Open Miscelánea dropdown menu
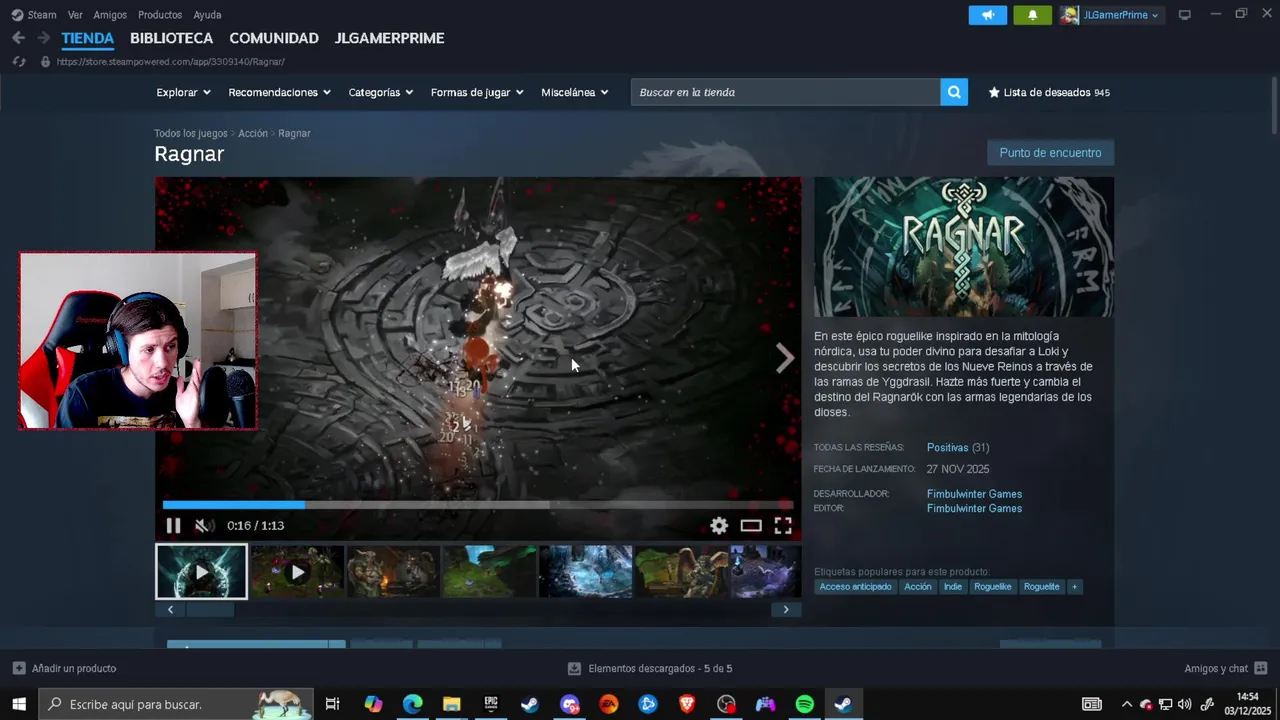 pyautogui.click(x=574, y=92)
